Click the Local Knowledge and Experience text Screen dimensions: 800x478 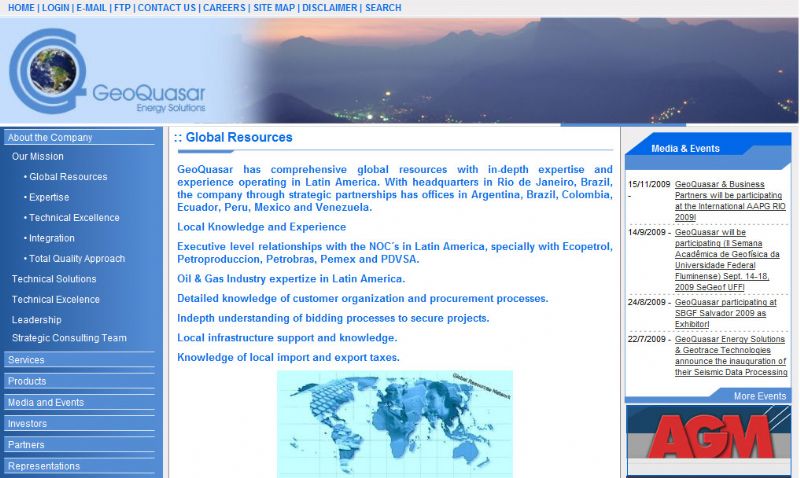coord(261,227)
